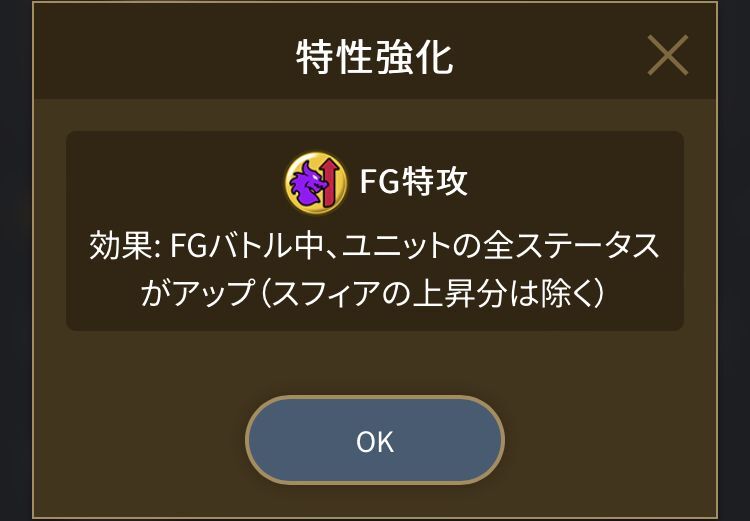Click the OK text label inside the button
Screen dimensions: 750x521
[x=375, y=442]
